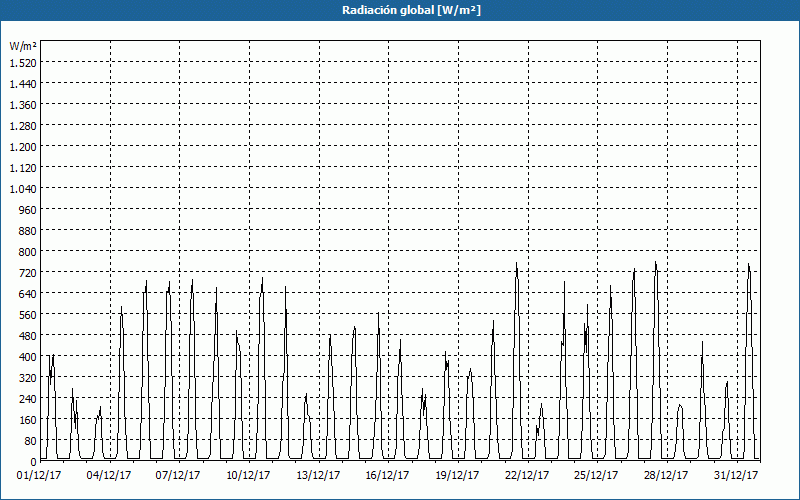Select the W/m² unit label above the y-axis
The width and height of the screenshot is (800, 500).
23,46
